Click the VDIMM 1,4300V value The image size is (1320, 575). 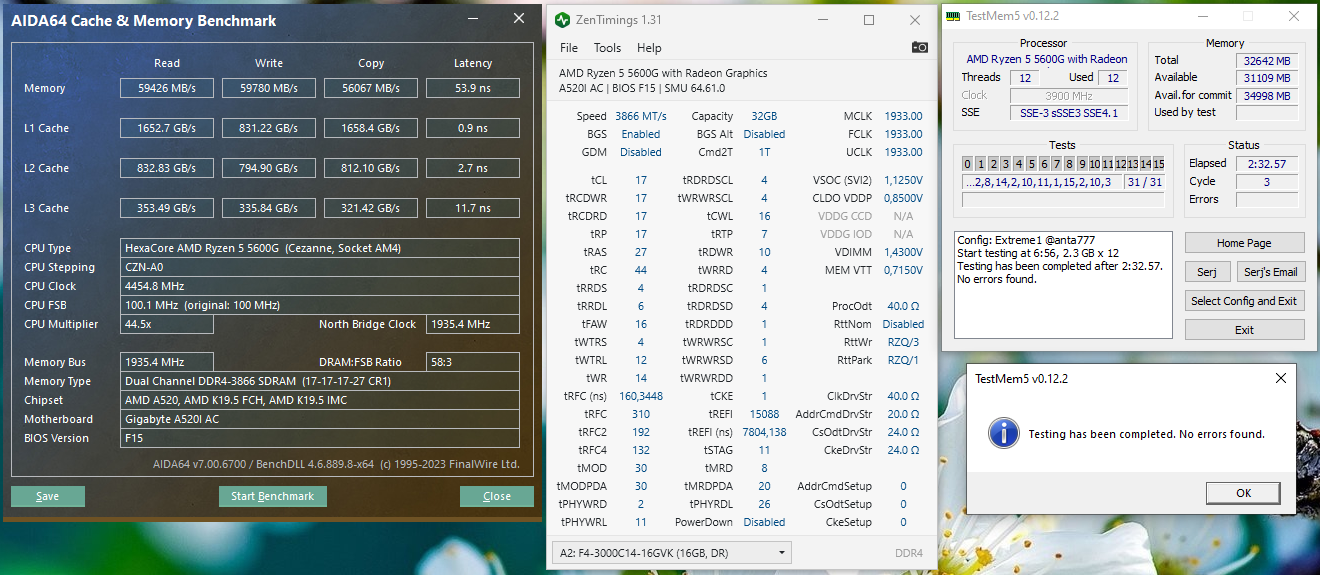[x=903, y=252]
